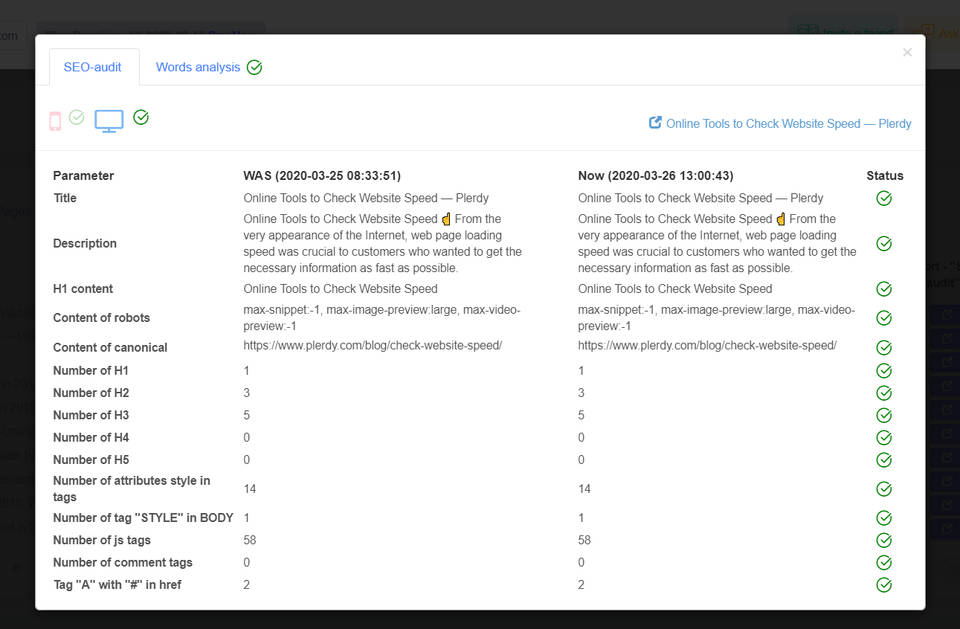Switch to the SEO-audit tab
The image size is (960, 629).
tap(93, 67)
